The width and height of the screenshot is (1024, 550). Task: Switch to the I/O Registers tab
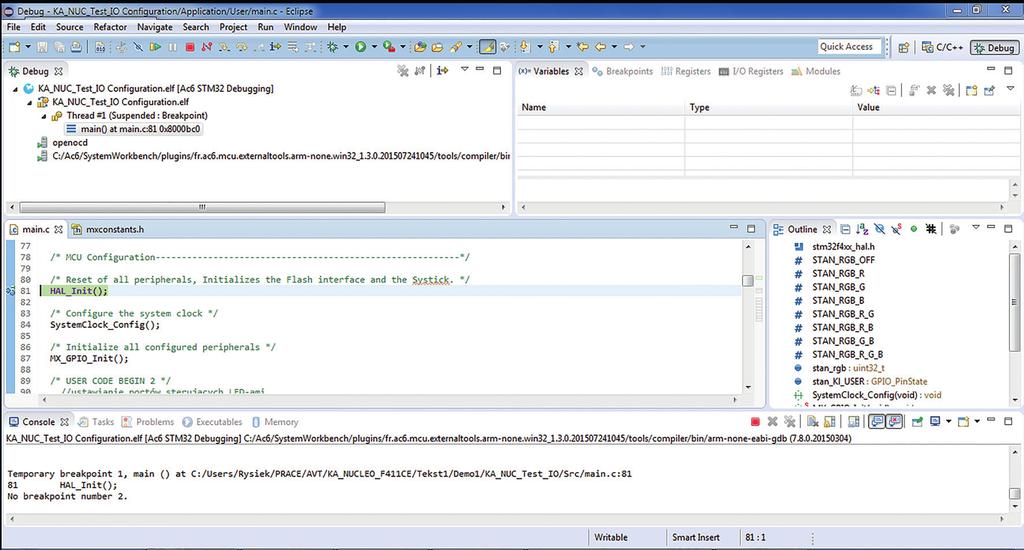(x=751, y=71)
